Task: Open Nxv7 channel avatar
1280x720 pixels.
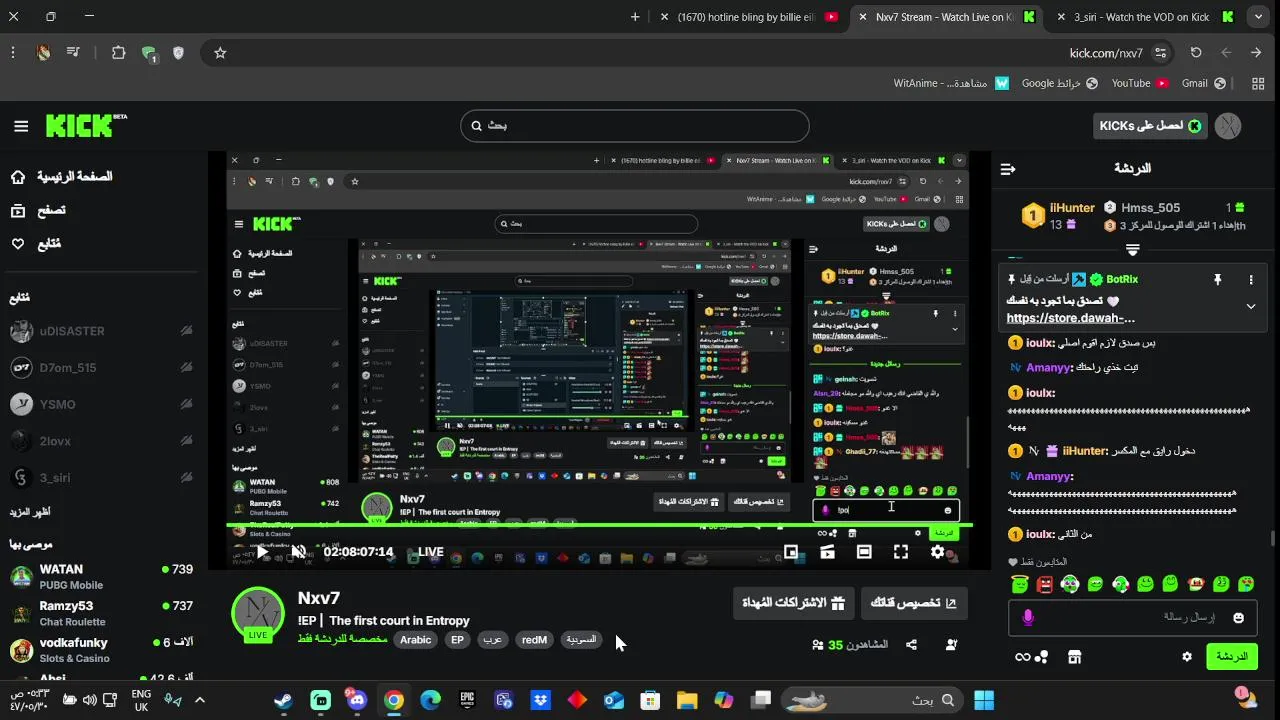Action: 258,614
